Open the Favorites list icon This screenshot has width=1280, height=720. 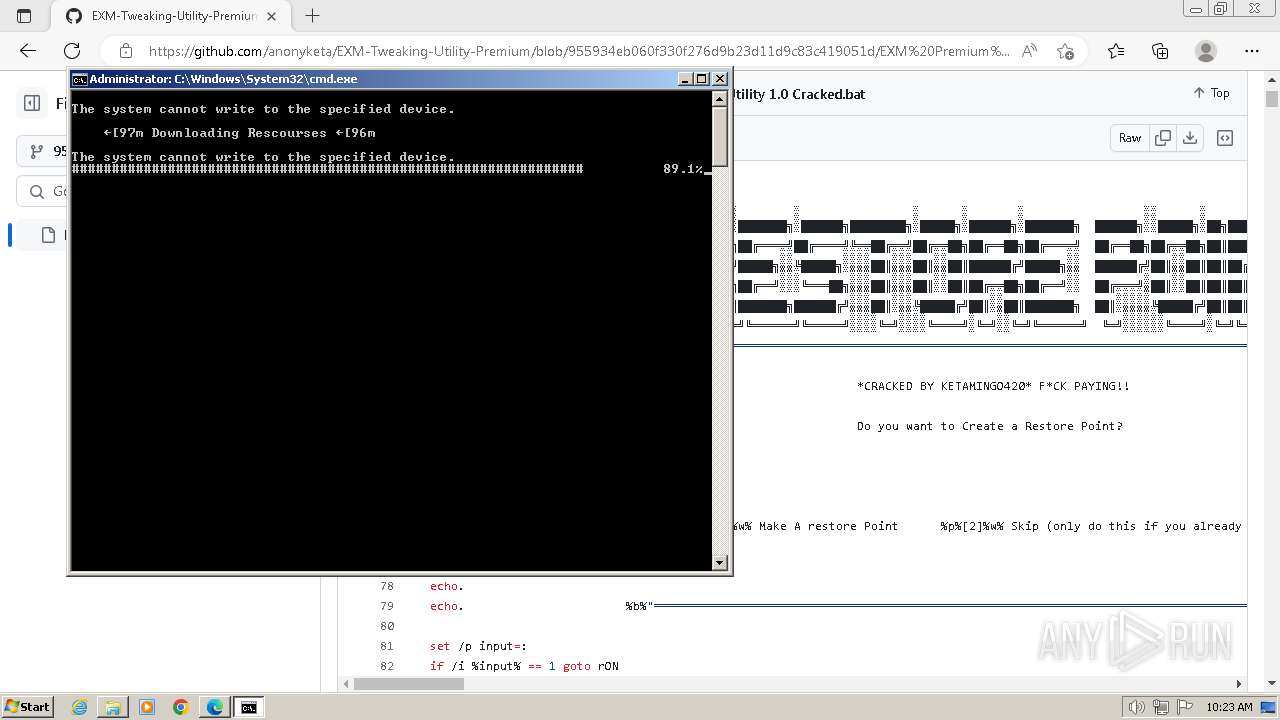[x=1116, y=51]
